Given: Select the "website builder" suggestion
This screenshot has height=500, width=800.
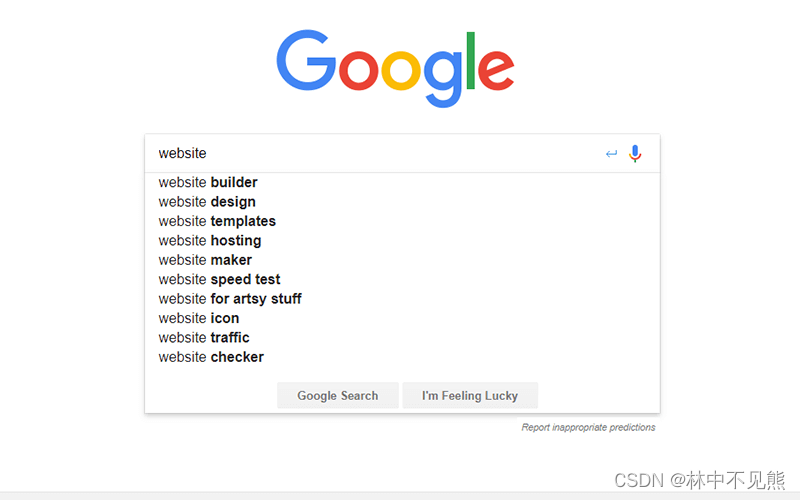Looking at the screenshot, I should tap(208, 182).
